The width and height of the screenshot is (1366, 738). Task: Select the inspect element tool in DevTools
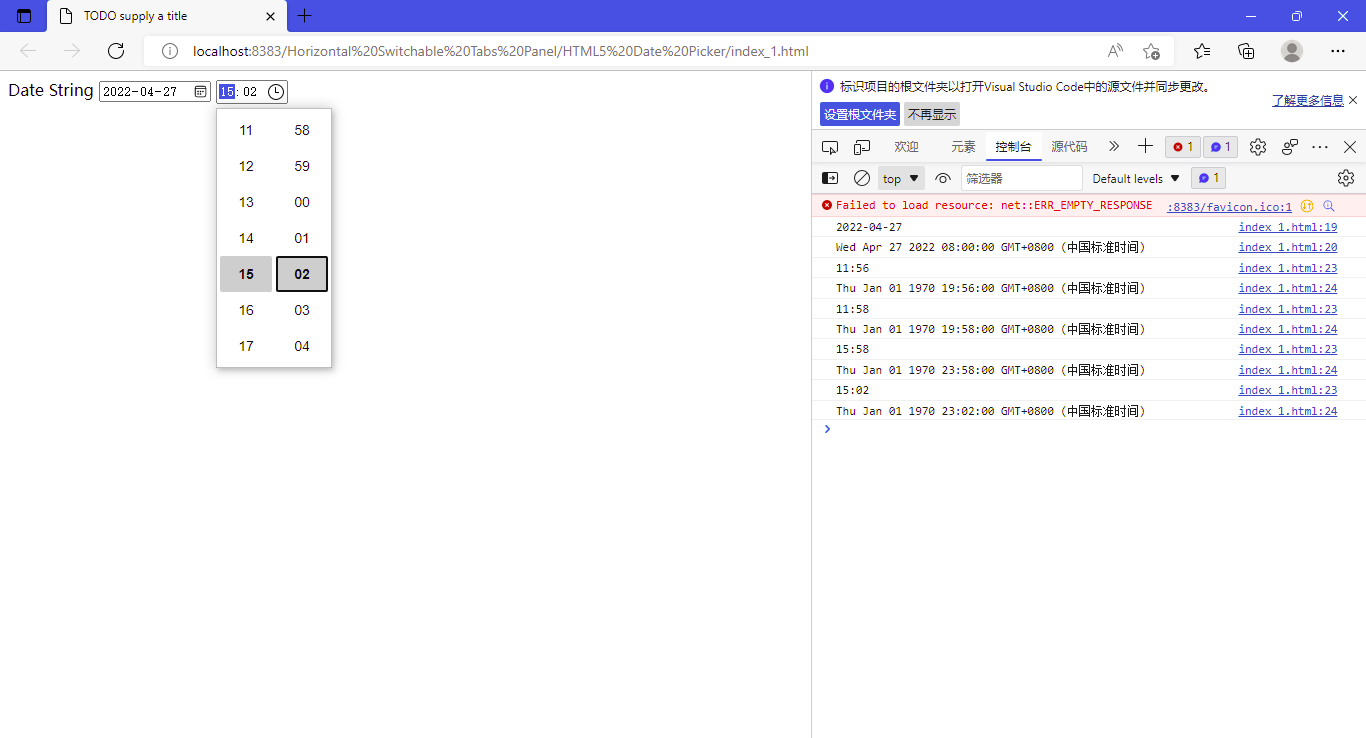pyautogui.click(x=830, y=146)
